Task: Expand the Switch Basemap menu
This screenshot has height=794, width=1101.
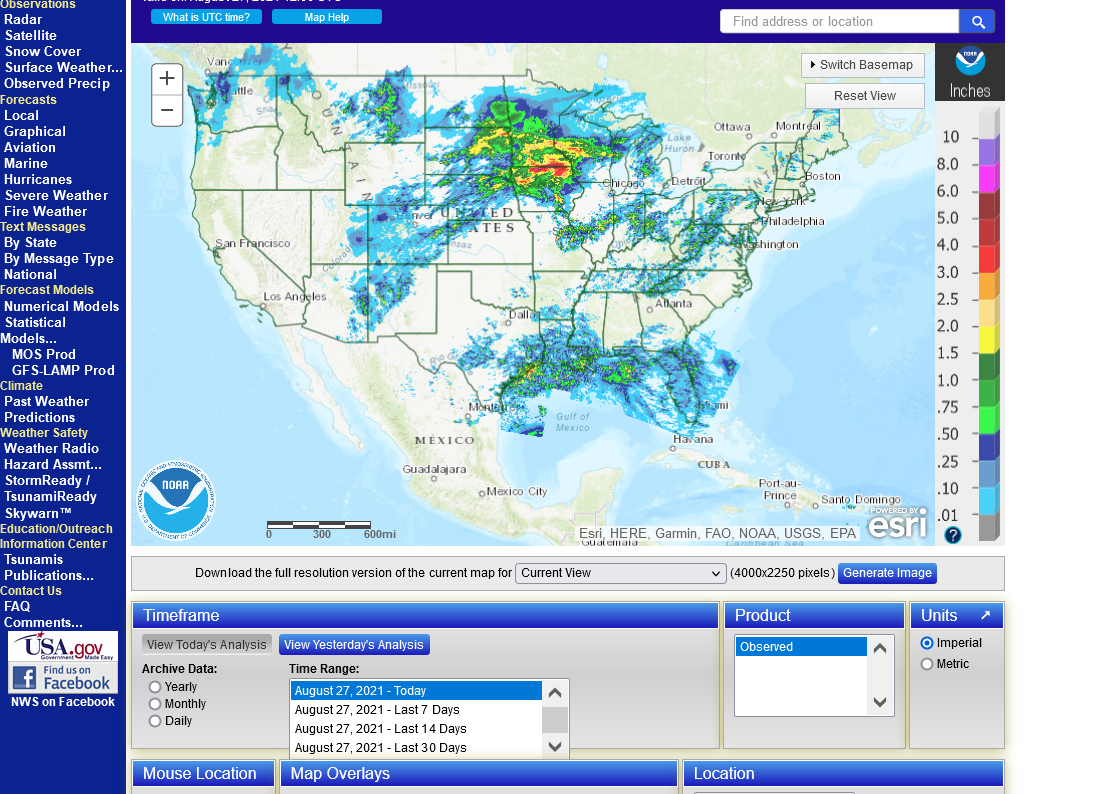Action: tap(863, 65)
